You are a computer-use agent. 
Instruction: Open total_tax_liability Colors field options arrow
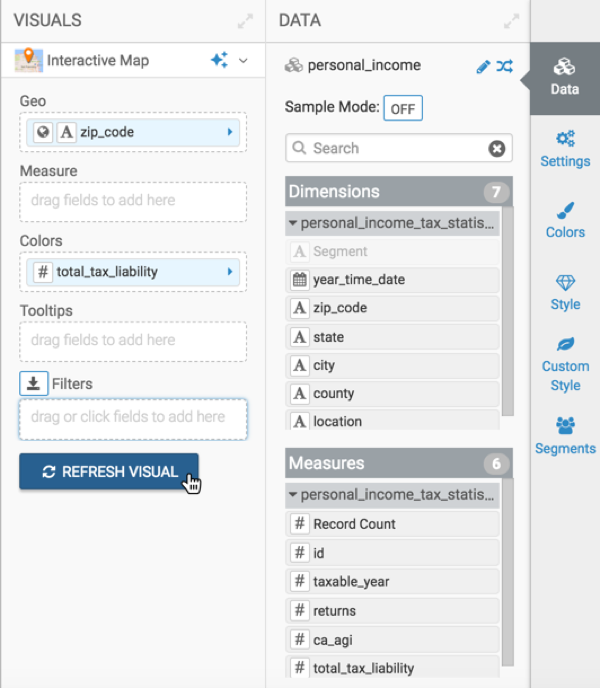(x=231, y=271)
